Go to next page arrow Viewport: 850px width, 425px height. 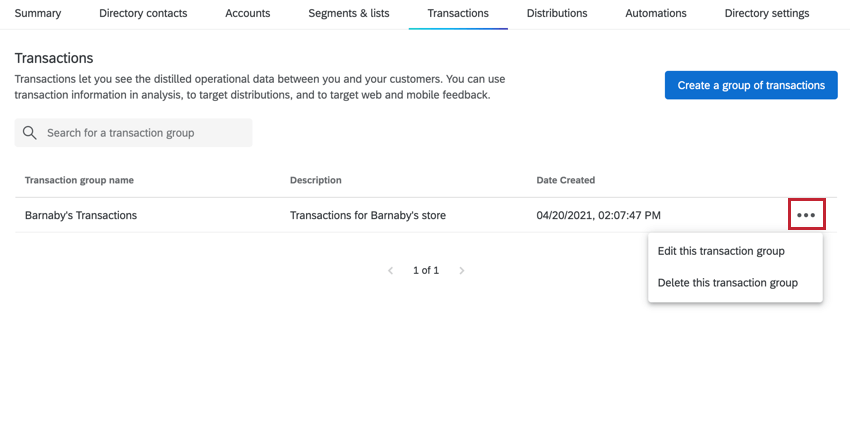click(462, 270)
